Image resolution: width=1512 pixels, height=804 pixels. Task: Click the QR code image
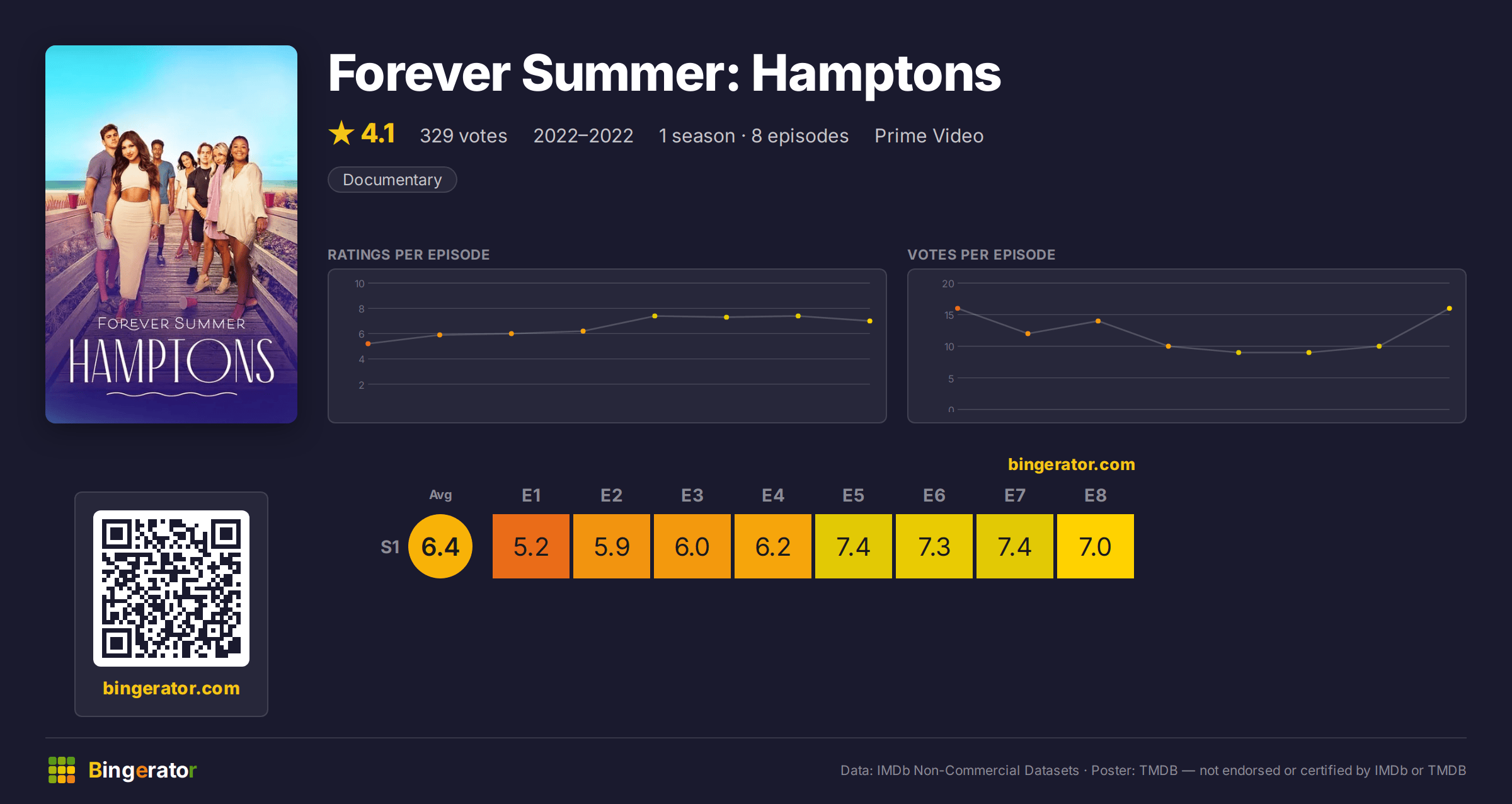click(x=171, y=589)
